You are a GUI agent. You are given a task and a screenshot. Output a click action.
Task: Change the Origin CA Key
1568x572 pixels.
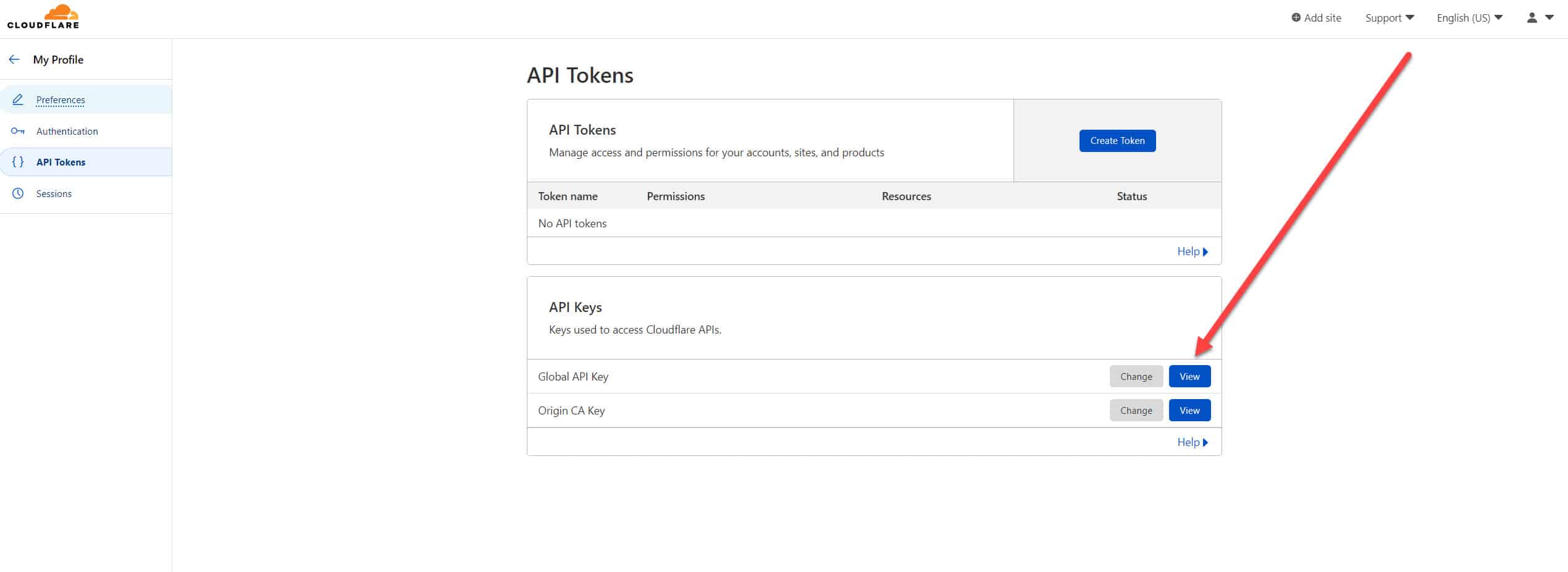point(1136,411)
